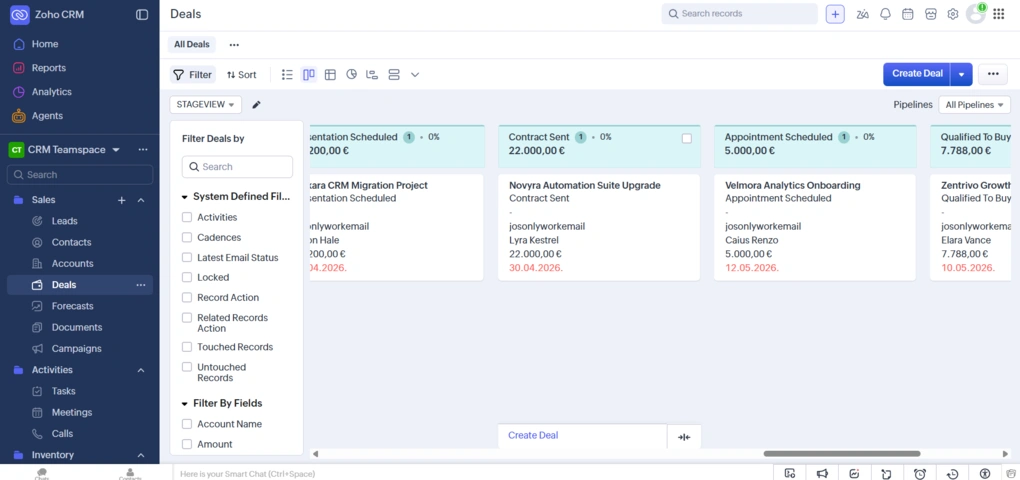Tick the Cadences filter checkbox

187,237
